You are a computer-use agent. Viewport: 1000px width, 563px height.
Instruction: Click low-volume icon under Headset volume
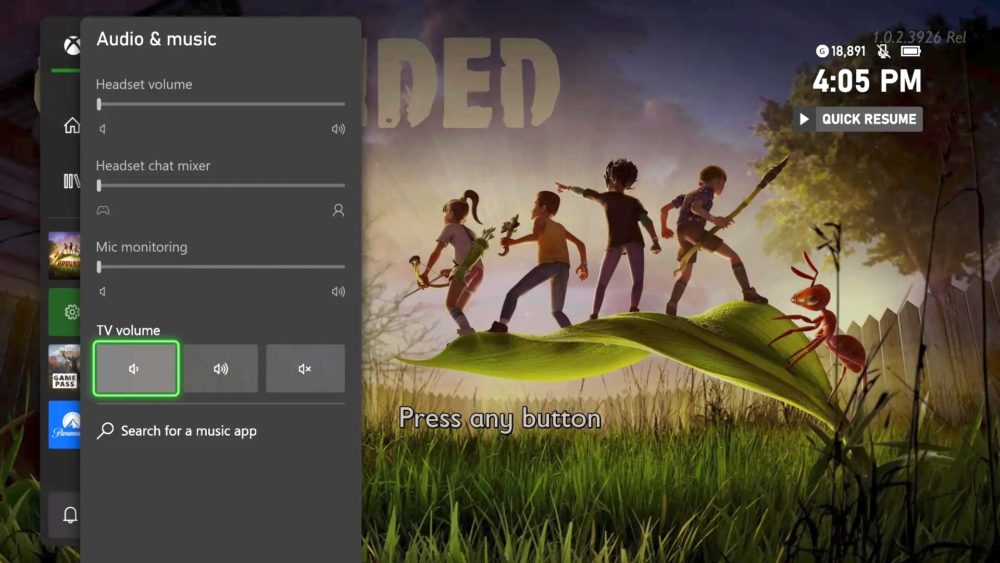tap(102, 129)
